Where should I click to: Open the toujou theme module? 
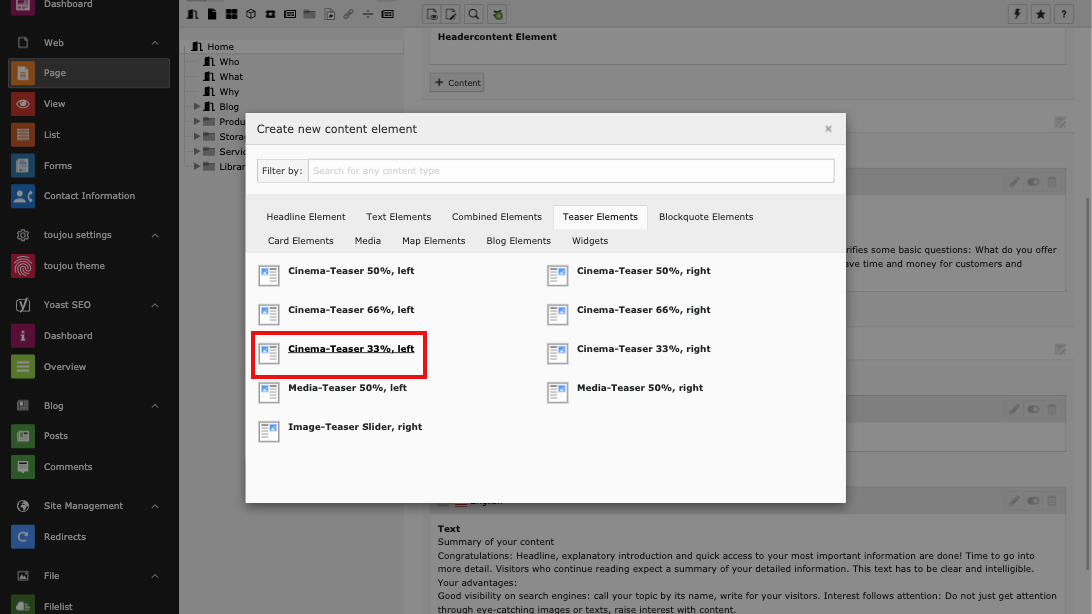pyautogui.click(x=23, y=266)
